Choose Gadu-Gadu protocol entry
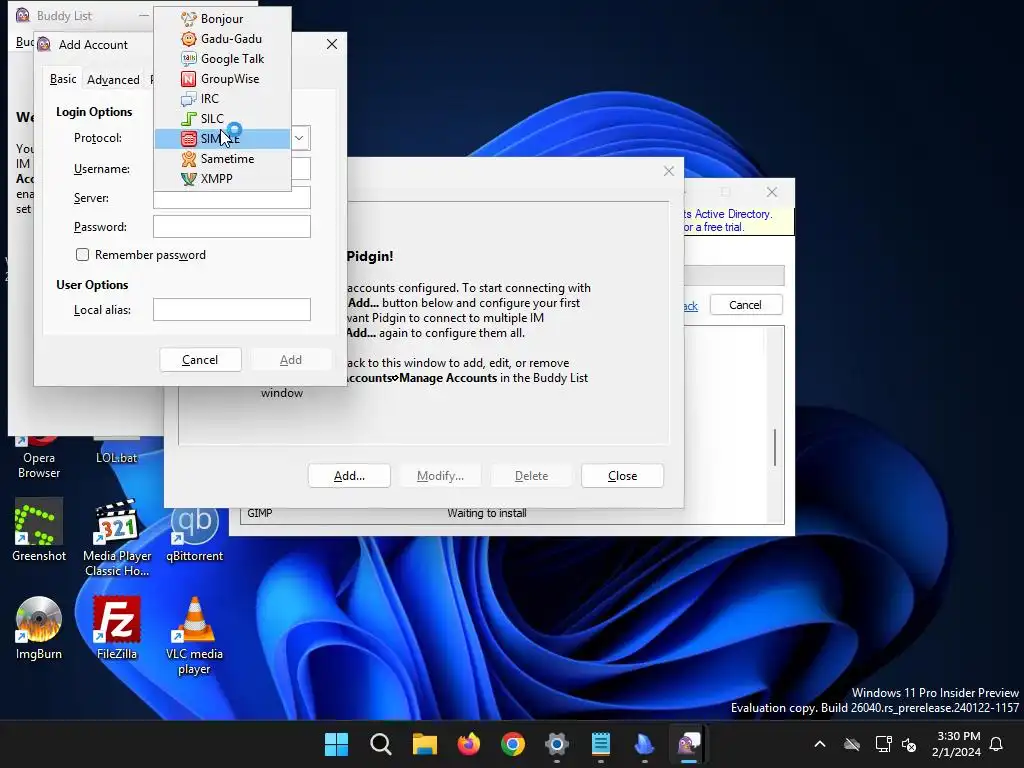Viewport: 1024px width, 768px height. [222, 39]
